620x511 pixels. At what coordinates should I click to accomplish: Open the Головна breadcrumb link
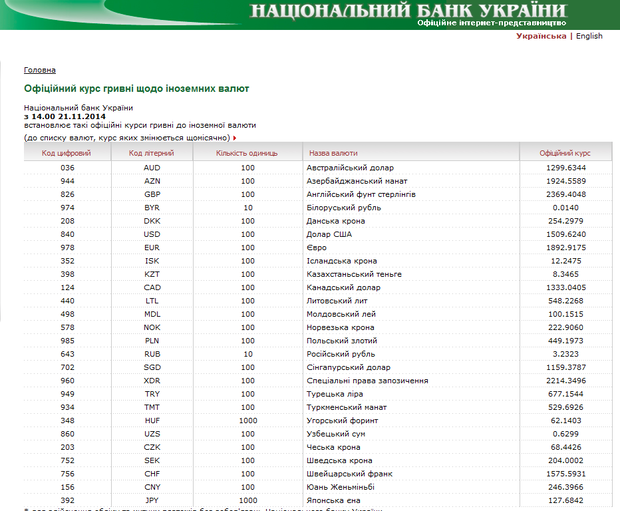(40, 70)
